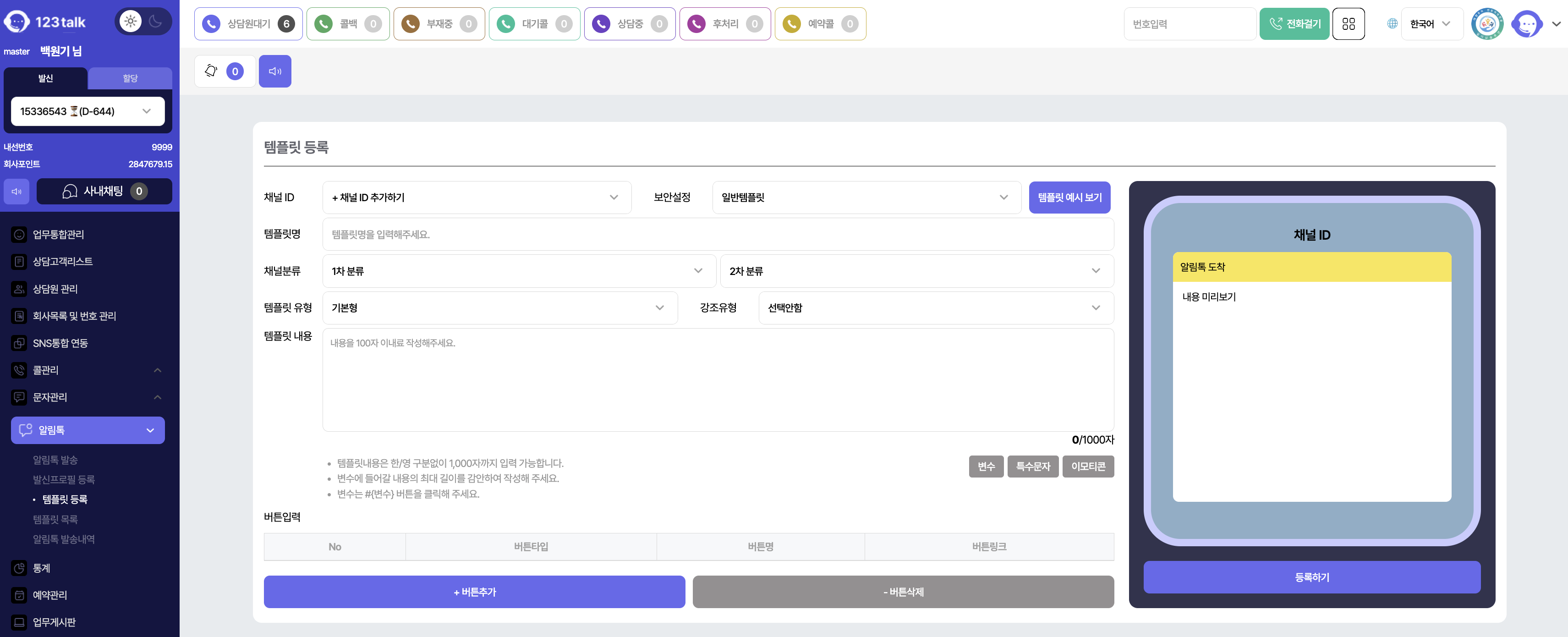Open the 통계 chart icon menu
Screen dimensions: 1568x637
[x=20, y=568]
